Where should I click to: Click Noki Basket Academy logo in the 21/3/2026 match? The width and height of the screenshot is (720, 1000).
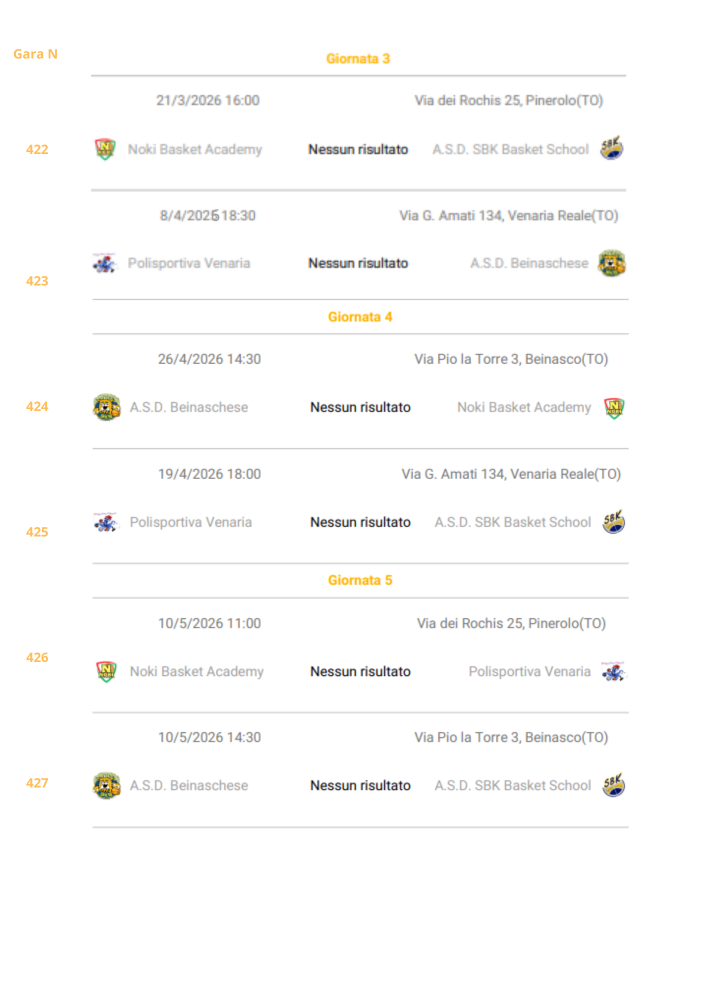pyautogui.click(x=105, y=149)
